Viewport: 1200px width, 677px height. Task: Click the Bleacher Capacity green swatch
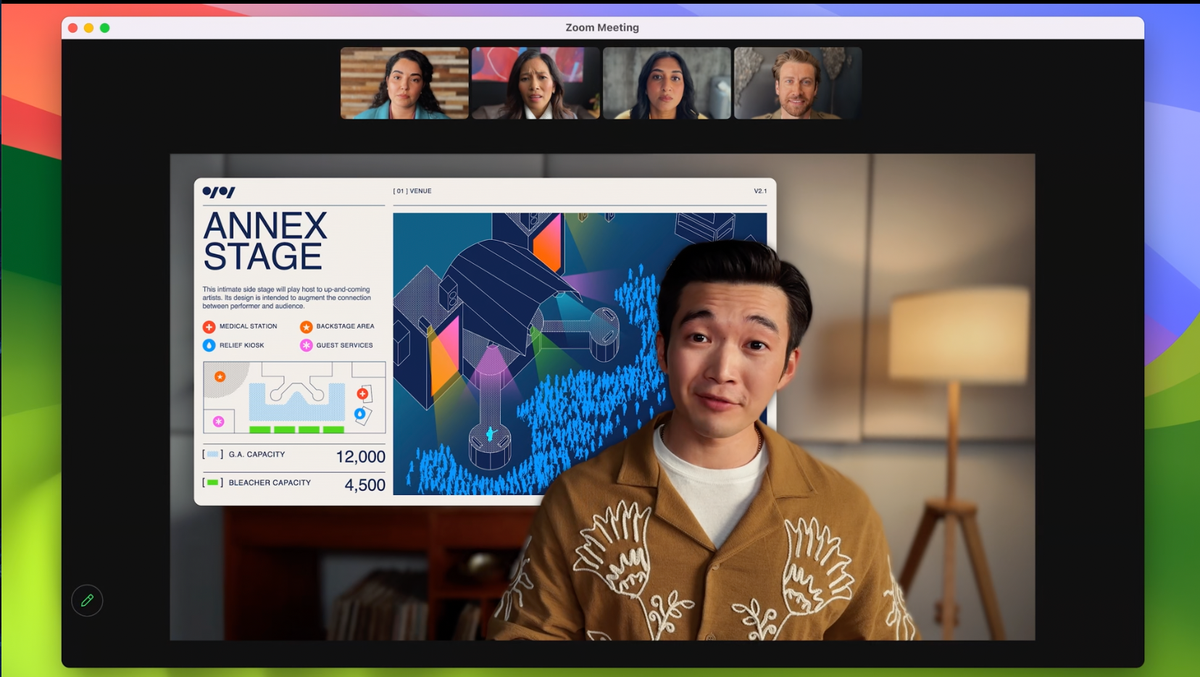tap(211, 483)
